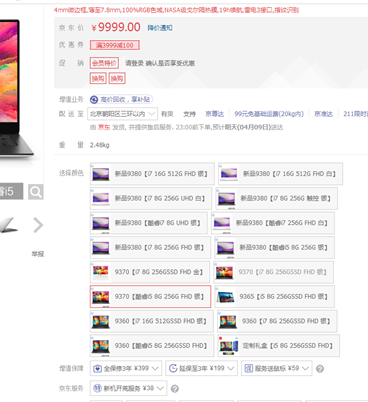Show next thumbnails with the right chevron
368x402 pixels.
[x=38, y=225]
